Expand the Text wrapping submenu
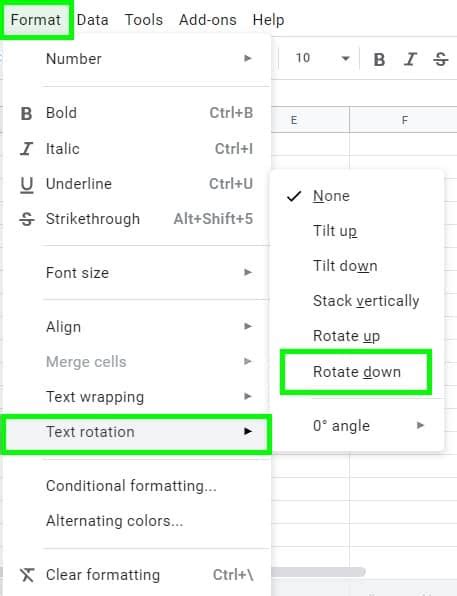This screenshot has width=457, height=596. pyautogui.click(x=137, y=396)
